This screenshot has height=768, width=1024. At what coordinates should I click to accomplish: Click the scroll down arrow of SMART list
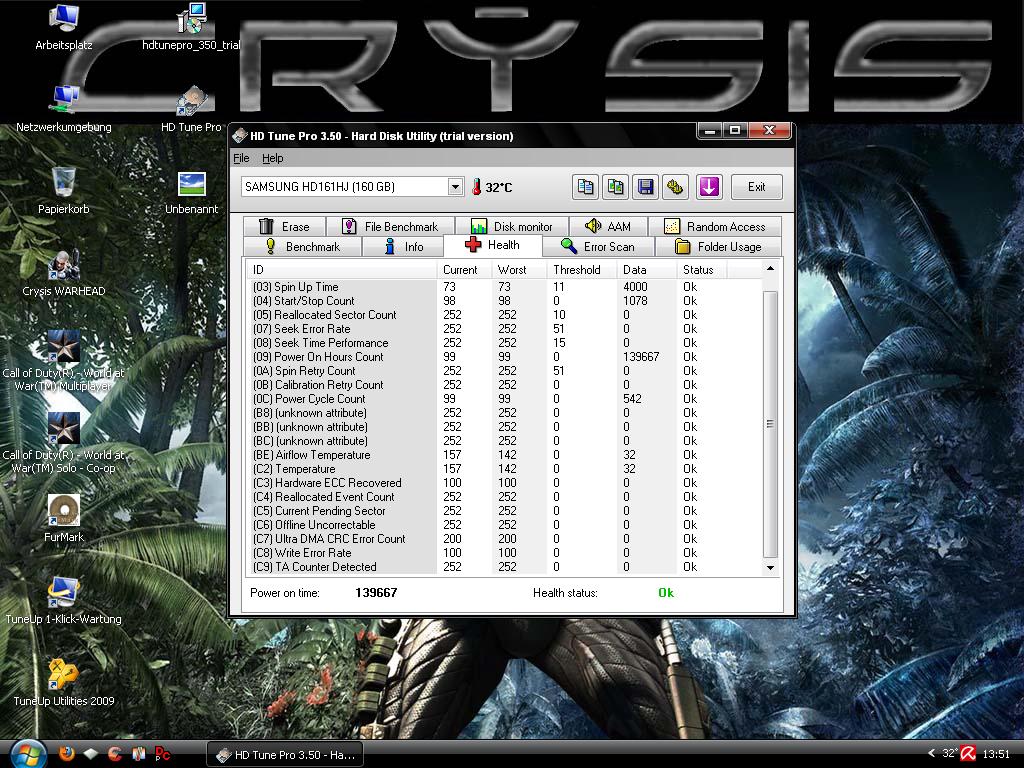click(770, 568)
